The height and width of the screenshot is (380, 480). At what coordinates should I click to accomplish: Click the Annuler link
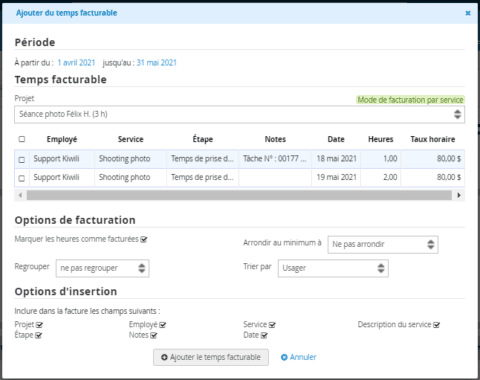pyautogui.click(x=299, y=357)
